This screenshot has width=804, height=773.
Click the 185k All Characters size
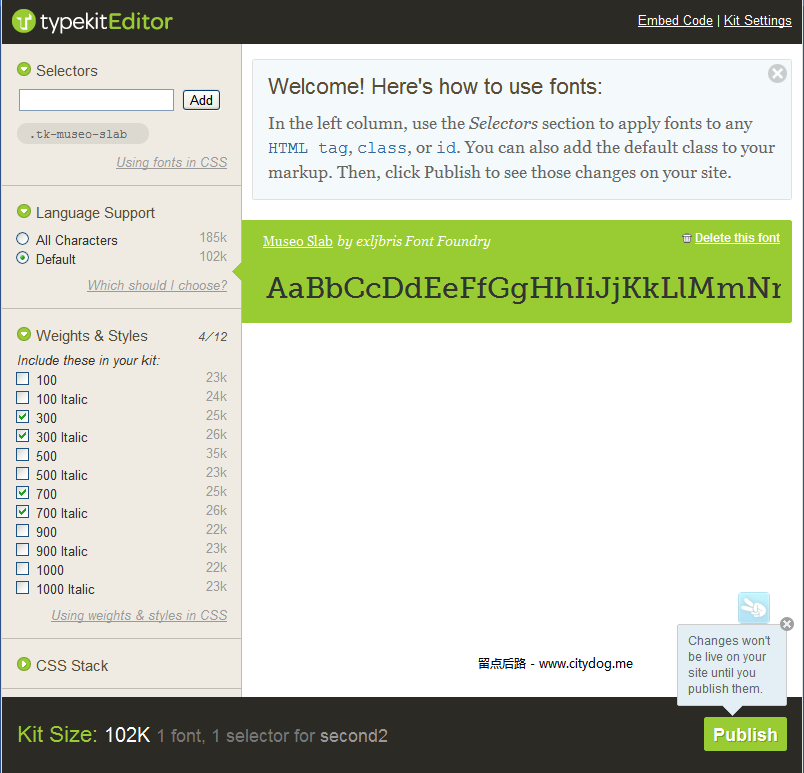point(213,237)
